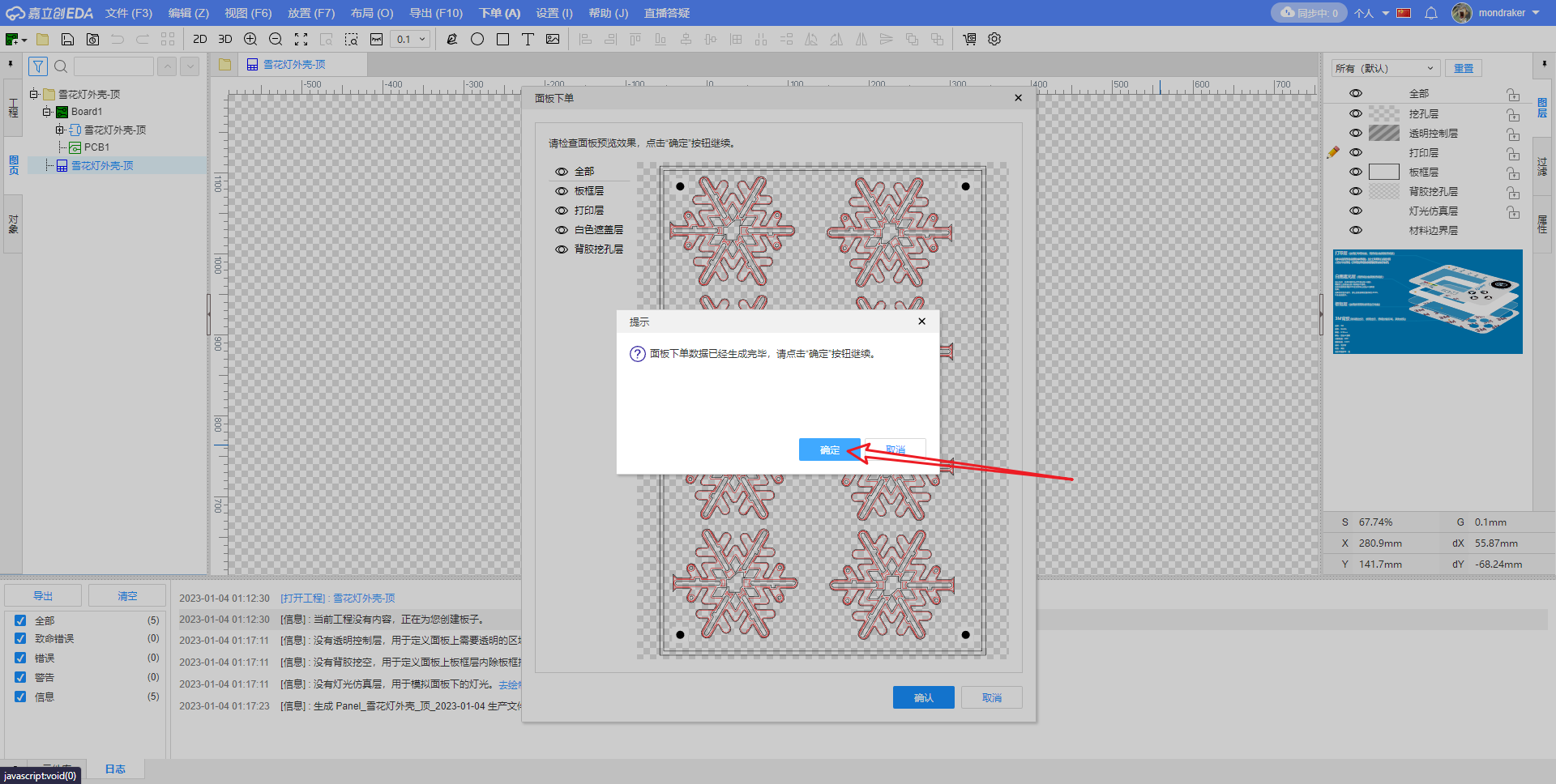The image size is (1556, 784).
Task: Click the notification bell icon
Action: [x=1431, y=13]
